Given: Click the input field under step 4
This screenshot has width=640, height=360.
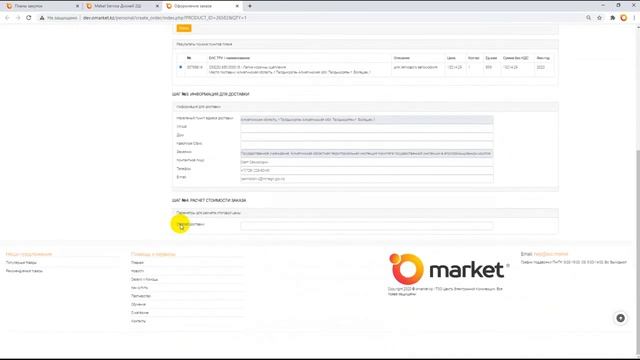Looking at the screenshot, I should [x=367, y=225].
